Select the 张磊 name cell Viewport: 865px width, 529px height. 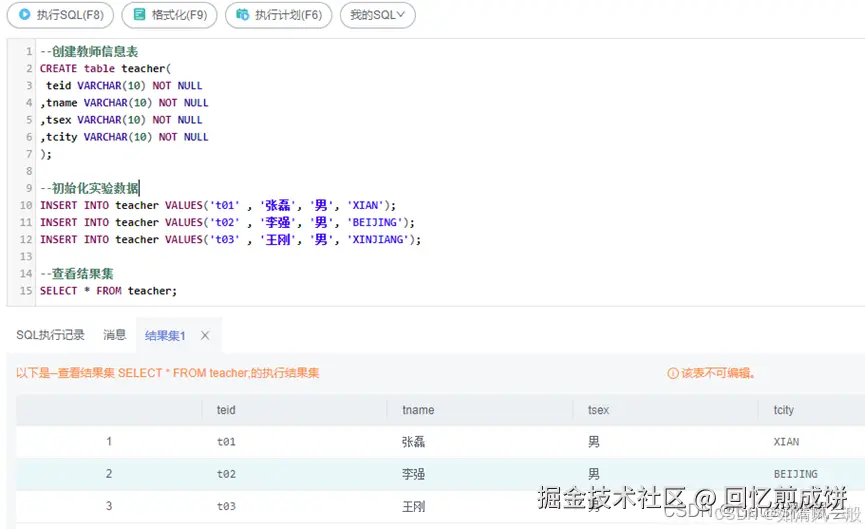[413, 442]
